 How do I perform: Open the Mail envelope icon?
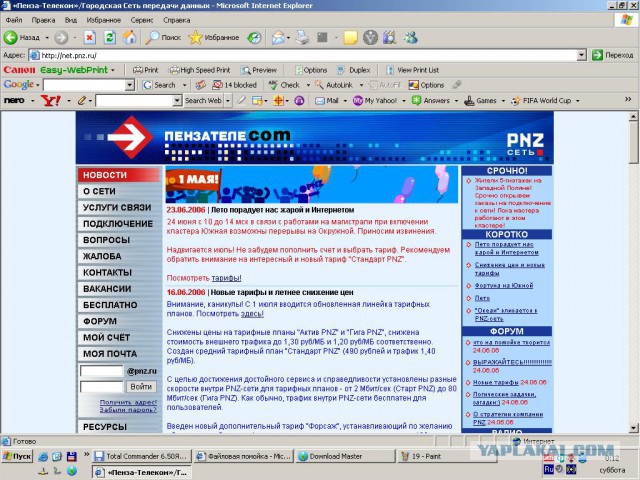(278, 38)
